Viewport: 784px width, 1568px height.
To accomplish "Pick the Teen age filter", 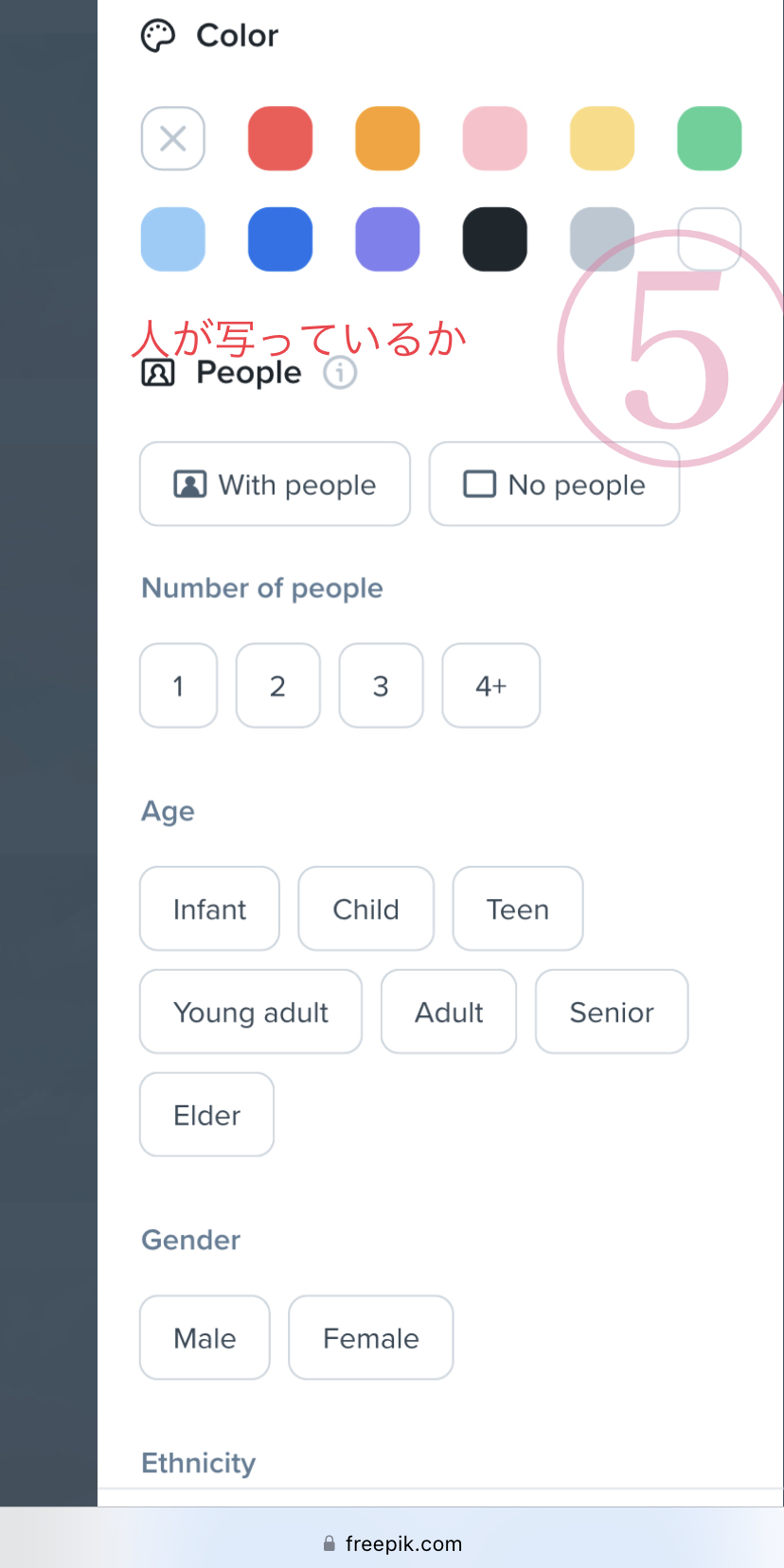I will click(517, 909).
